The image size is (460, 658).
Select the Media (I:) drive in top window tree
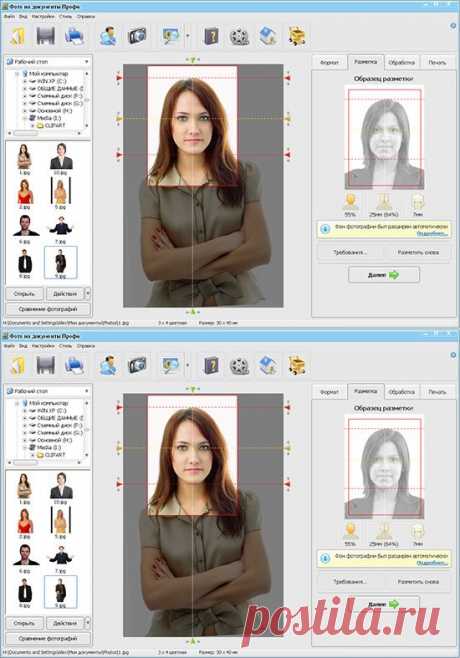pos(50,118)
